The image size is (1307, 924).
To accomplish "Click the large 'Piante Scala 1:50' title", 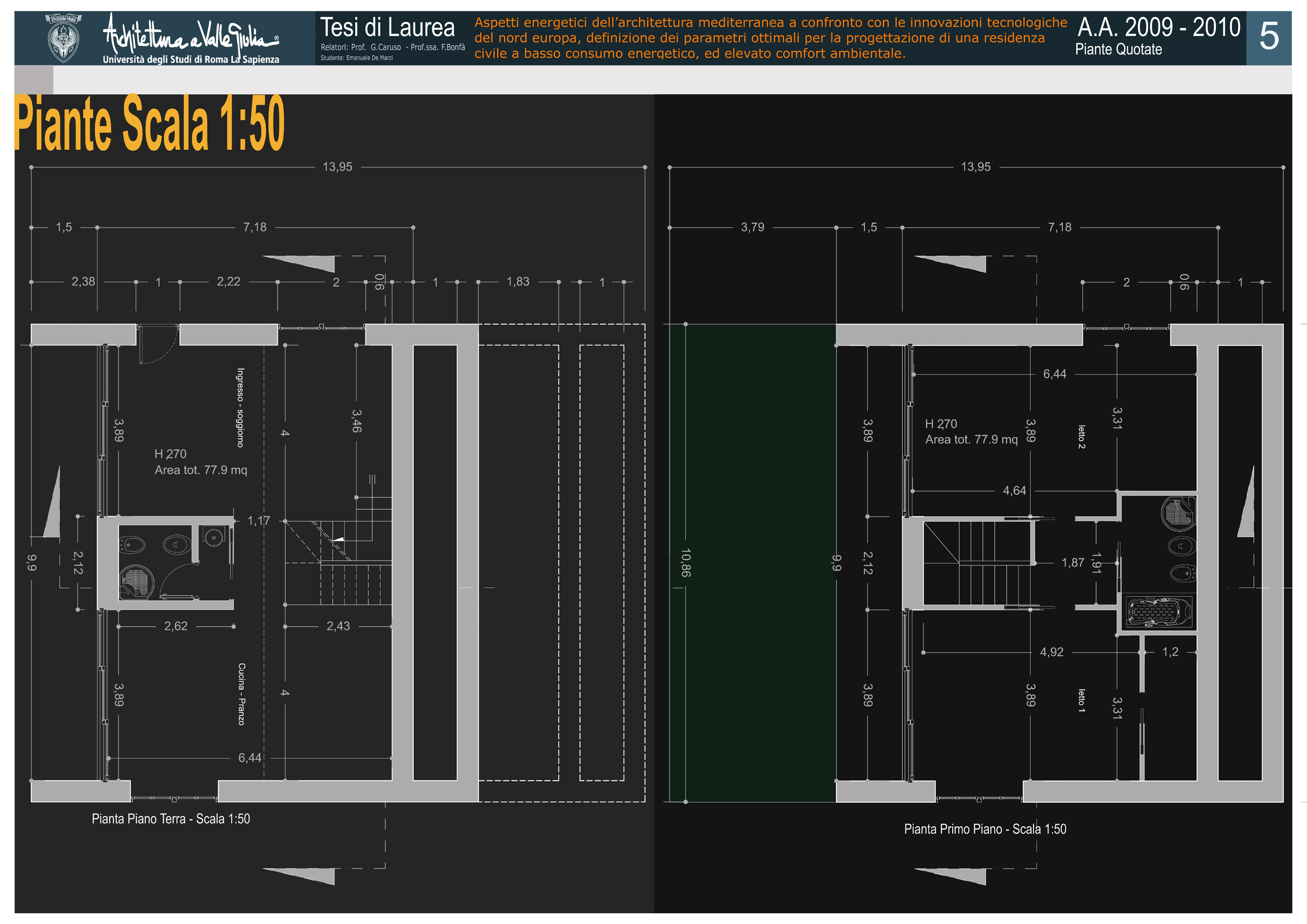I will click(x=149, y=123).
